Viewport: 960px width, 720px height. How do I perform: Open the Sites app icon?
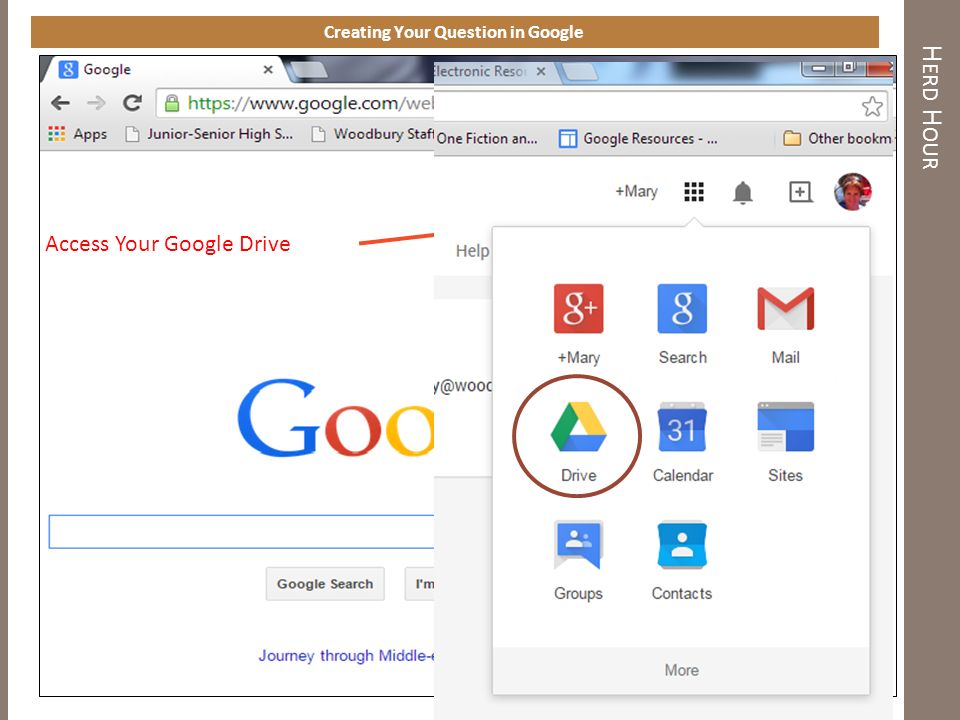point(786,427)
